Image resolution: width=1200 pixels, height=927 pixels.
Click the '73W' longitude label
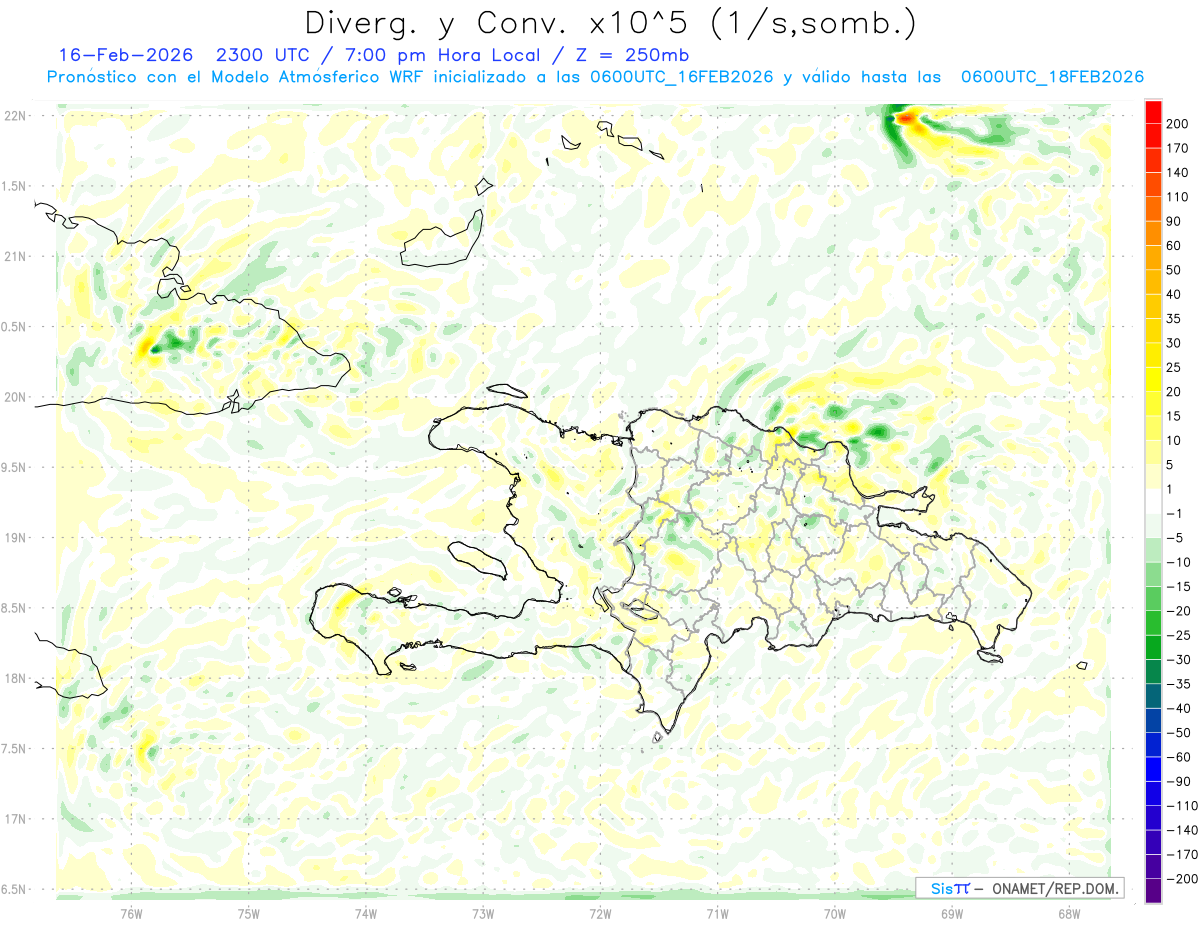coord(483,913)
